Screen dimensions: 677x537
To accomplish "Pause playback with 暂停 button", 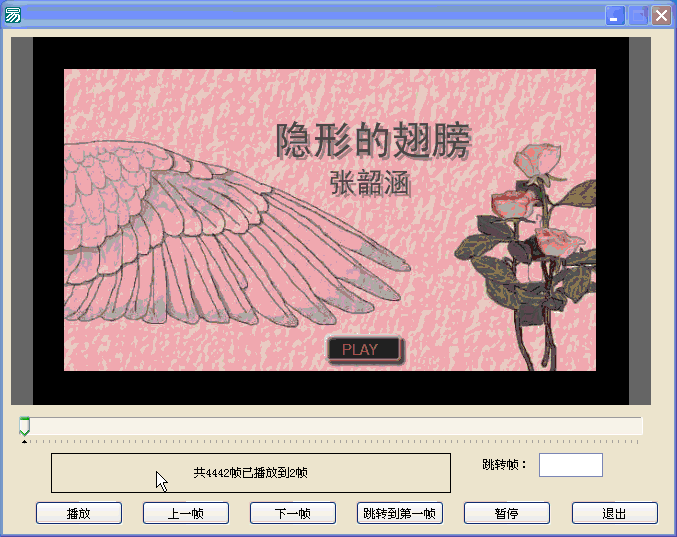I will [507, 513].
